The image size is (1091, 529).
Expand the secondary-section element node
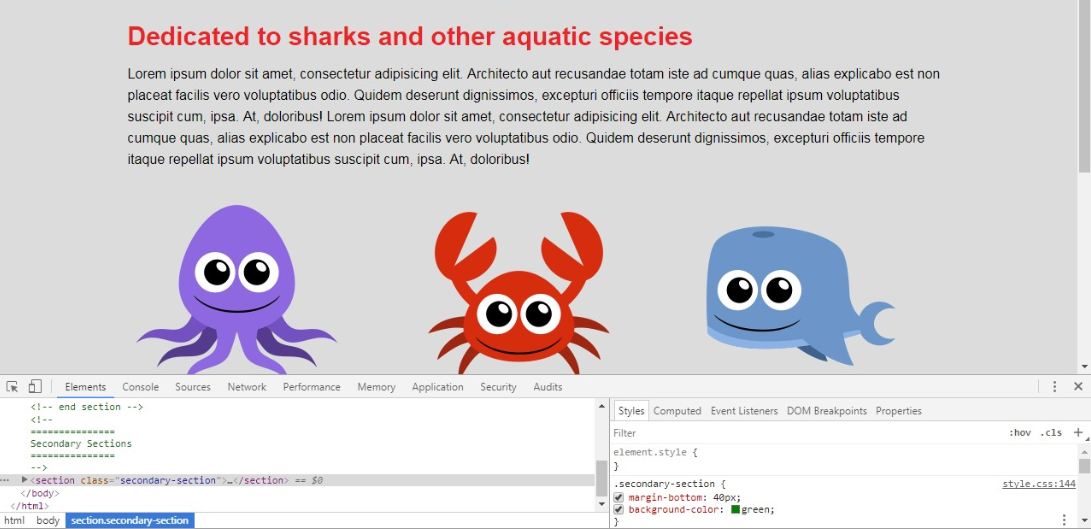tap(25, 480)
